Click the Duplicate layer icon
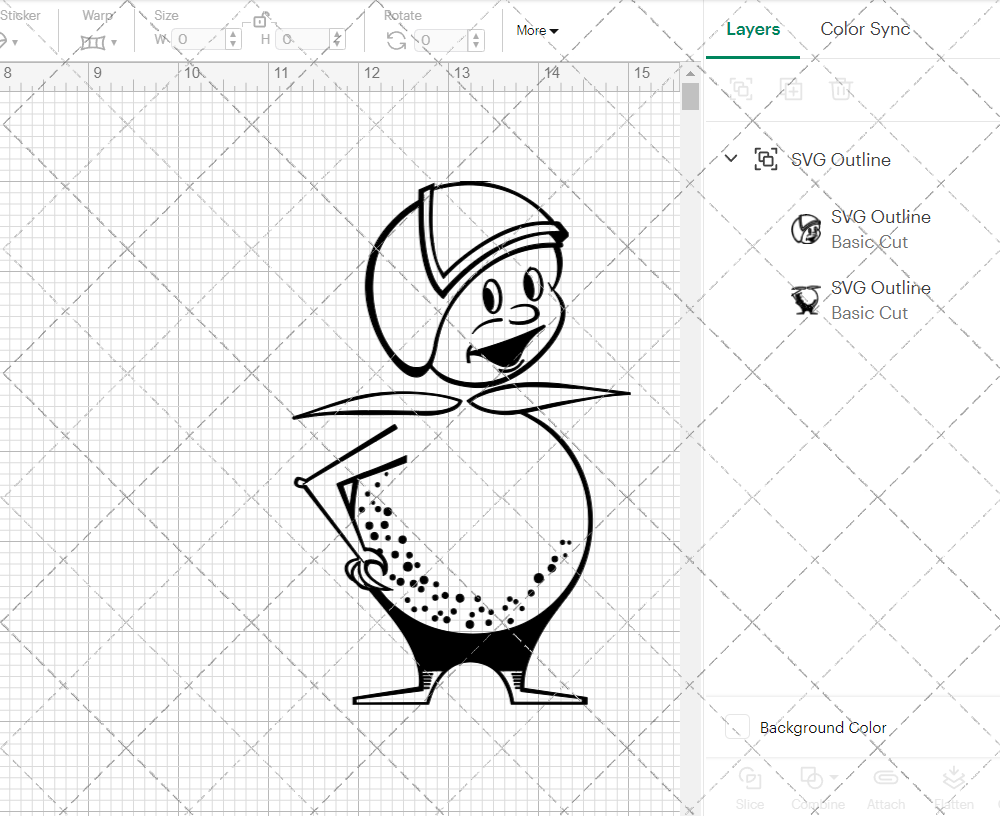The height and width of the screenshot is (816, 1000). pyautogui.click(x=791, y=89)
